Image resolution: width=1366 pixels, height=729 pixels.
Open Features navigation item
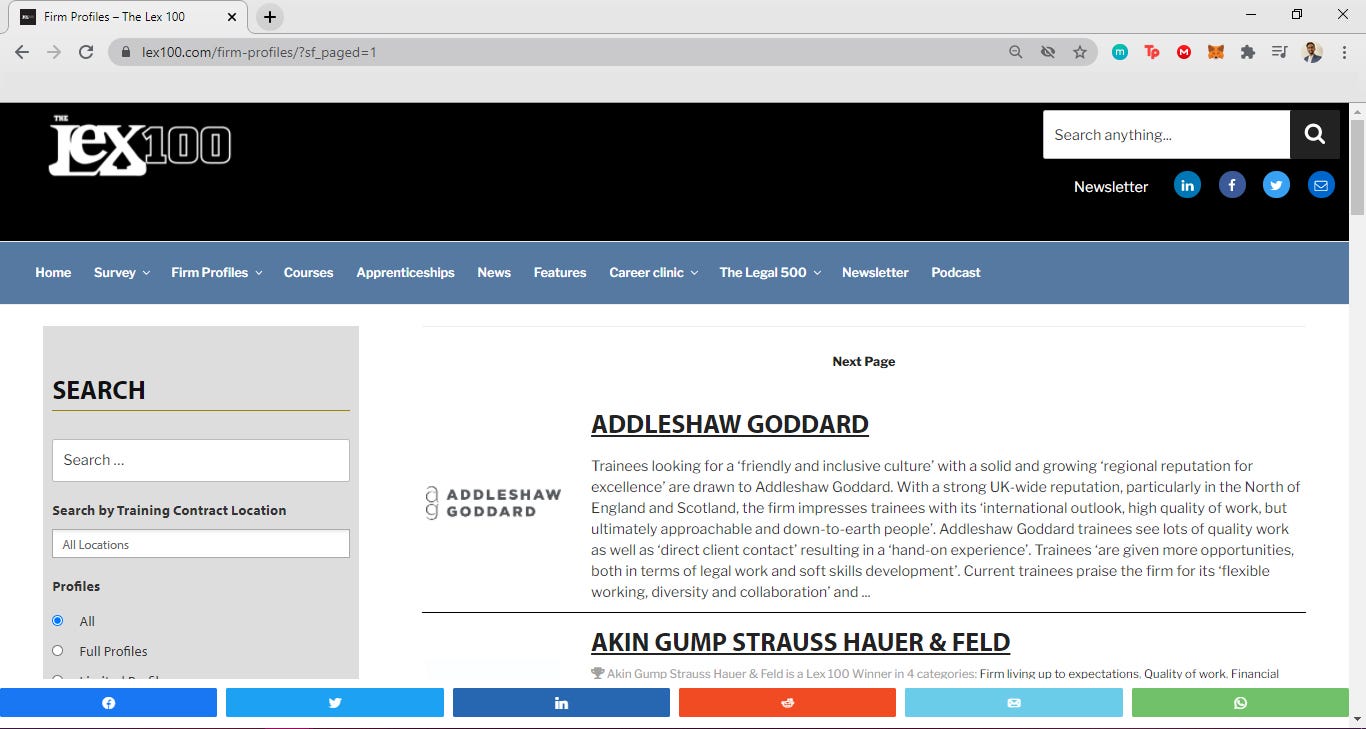pyautogui.click(x=560, y=272)
